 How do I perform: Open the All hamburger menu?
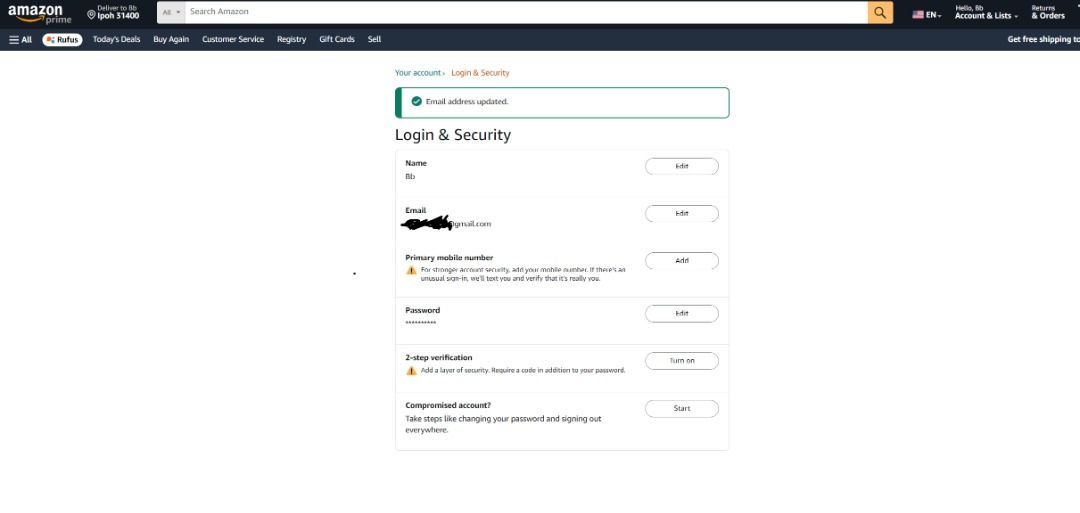pos(20,39)
